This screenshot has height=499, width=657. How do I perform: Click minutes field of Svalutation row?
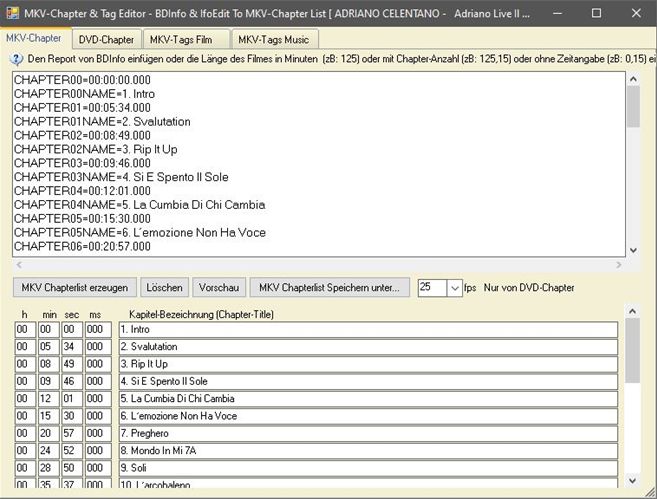50,347
